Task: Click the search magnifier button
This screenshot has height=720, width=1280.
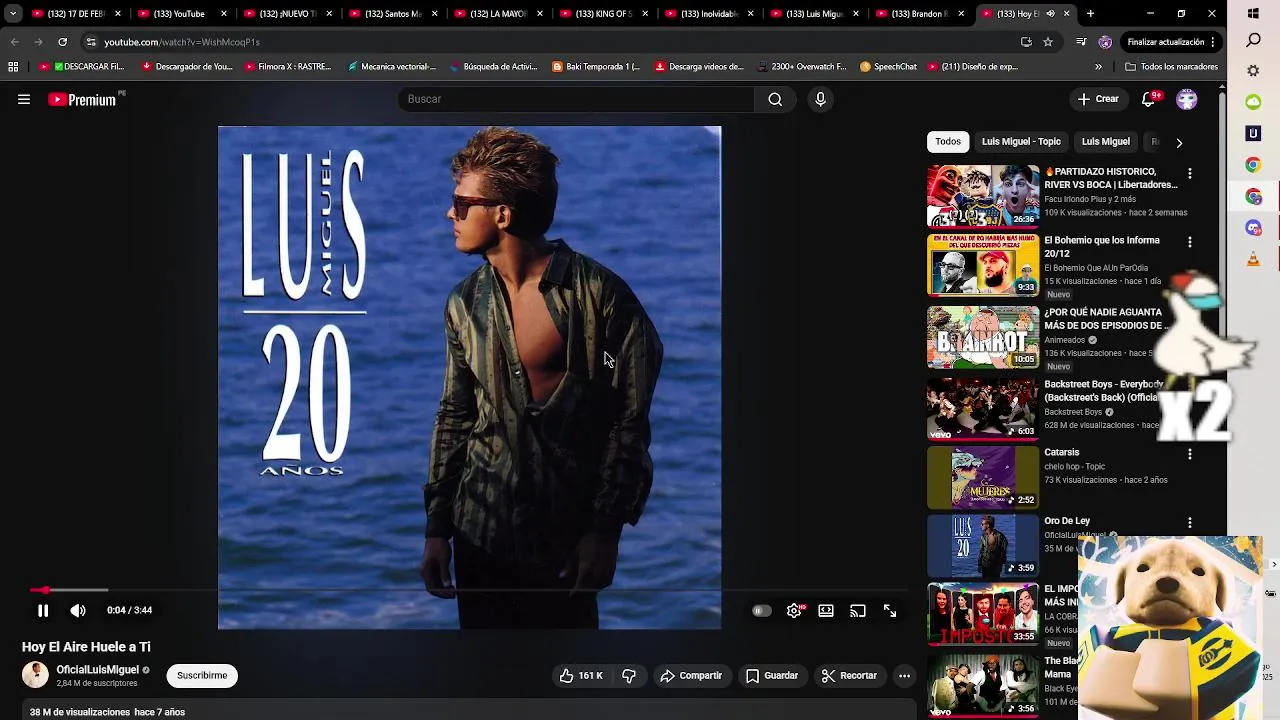Action: click(x=775, y=99)
